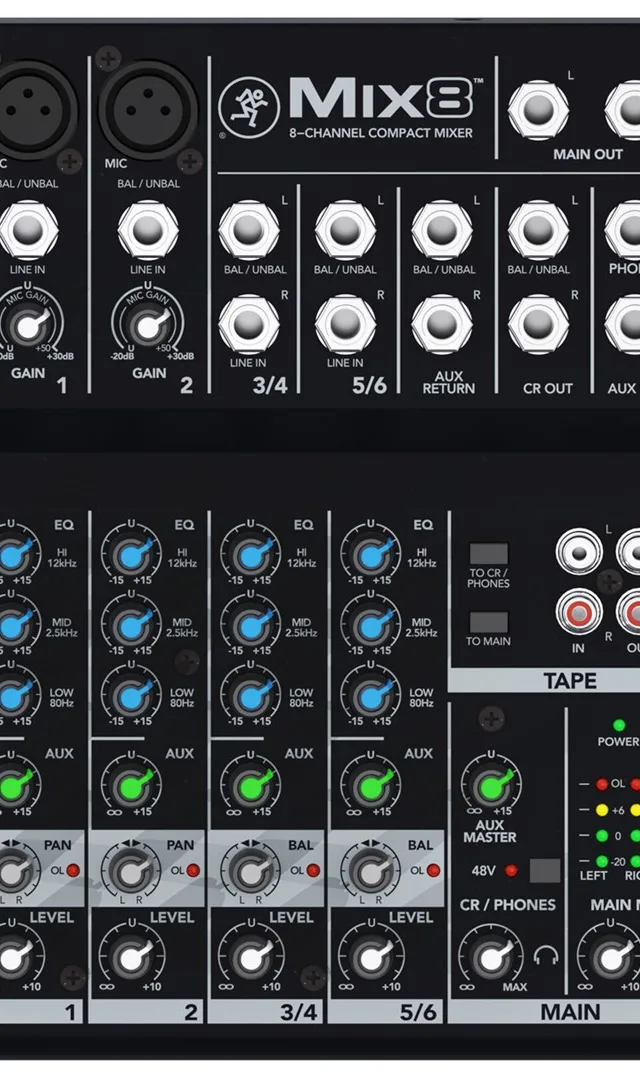Toggle the TO CR / PHONES tape button
Image resolution: width=640 pixels, height=1080 pixels.
click(488, 554)
